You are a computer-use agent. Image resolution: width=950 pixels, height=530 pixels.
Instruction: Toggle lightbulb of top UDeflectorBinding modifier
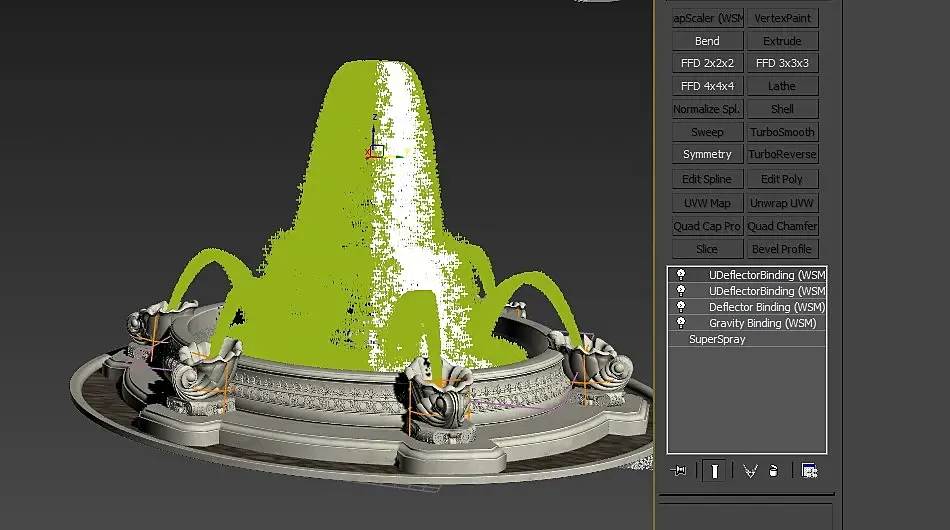pyautogui.click(x=681, y=274)
